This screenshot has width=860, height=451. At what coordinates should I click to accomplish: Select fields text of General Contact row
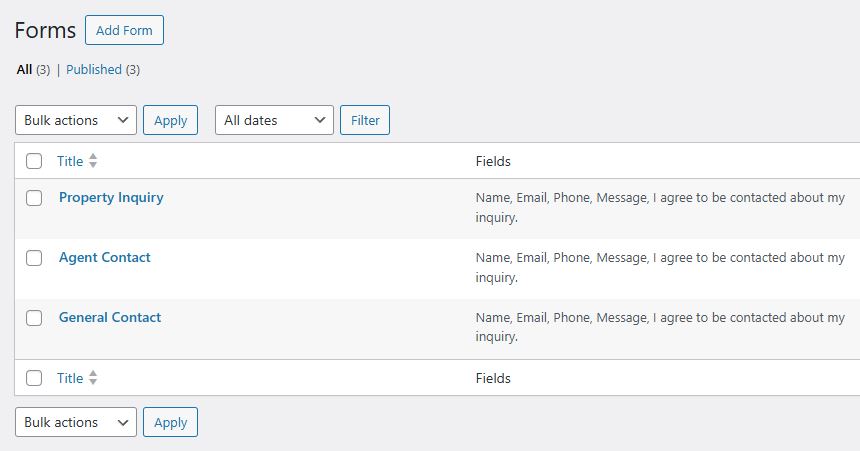click(x=660, y=327)
